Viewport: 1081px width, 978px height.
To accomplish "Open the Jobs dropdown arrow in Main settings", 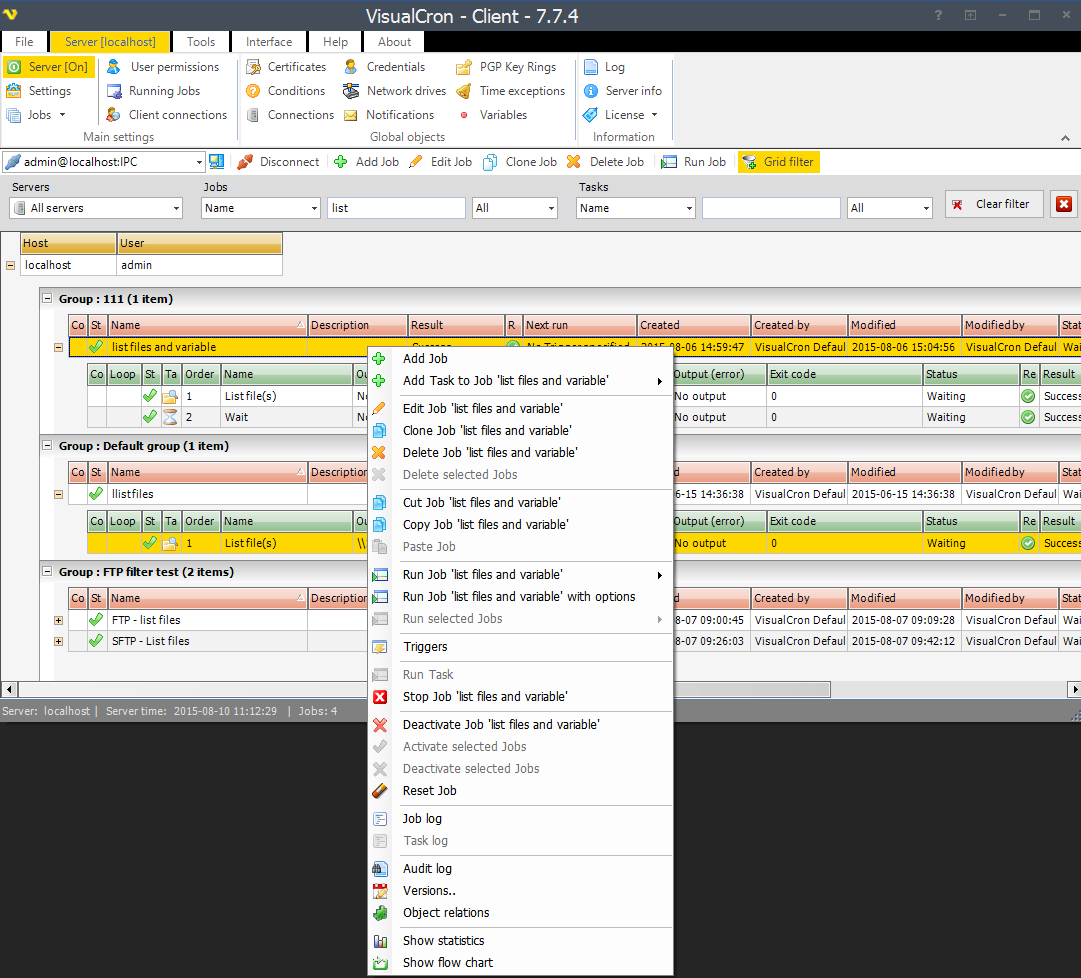I will 63,115.
